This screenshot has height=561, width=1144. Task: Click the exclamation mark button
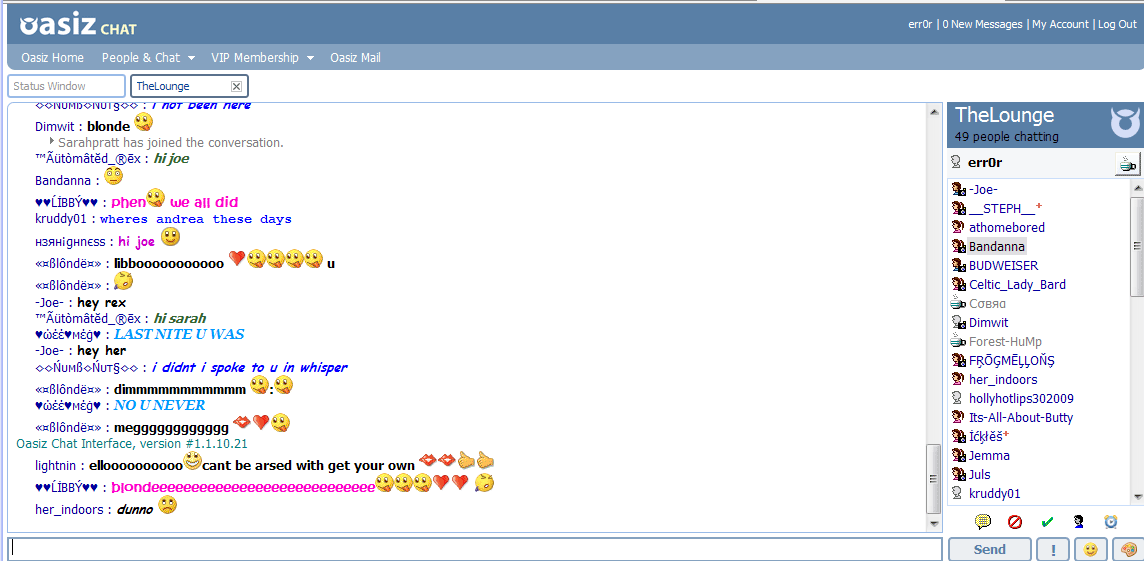[x=1053, y=549]
